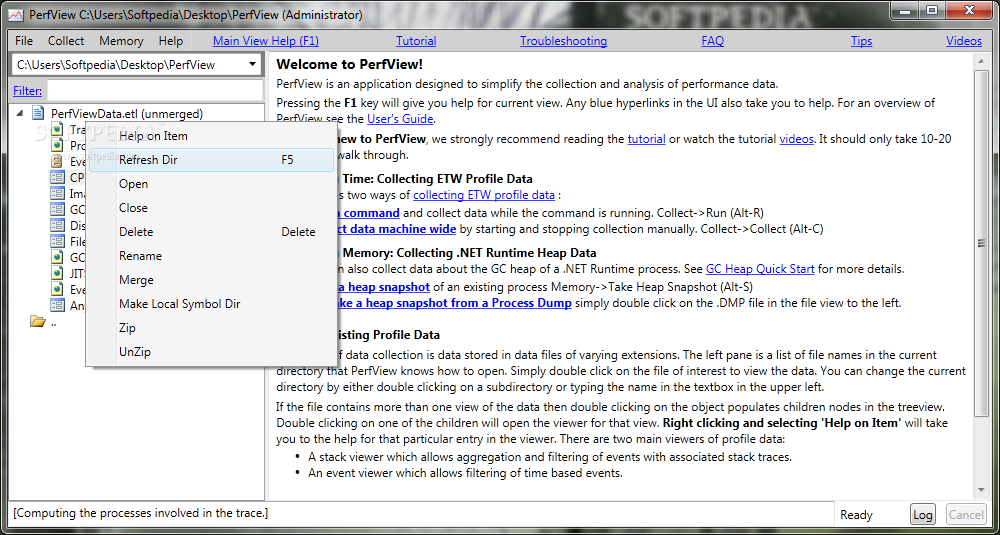Open the 'GC Heap Quick Start' link
The image size is (1000, 535).
[x=760, y=269]
